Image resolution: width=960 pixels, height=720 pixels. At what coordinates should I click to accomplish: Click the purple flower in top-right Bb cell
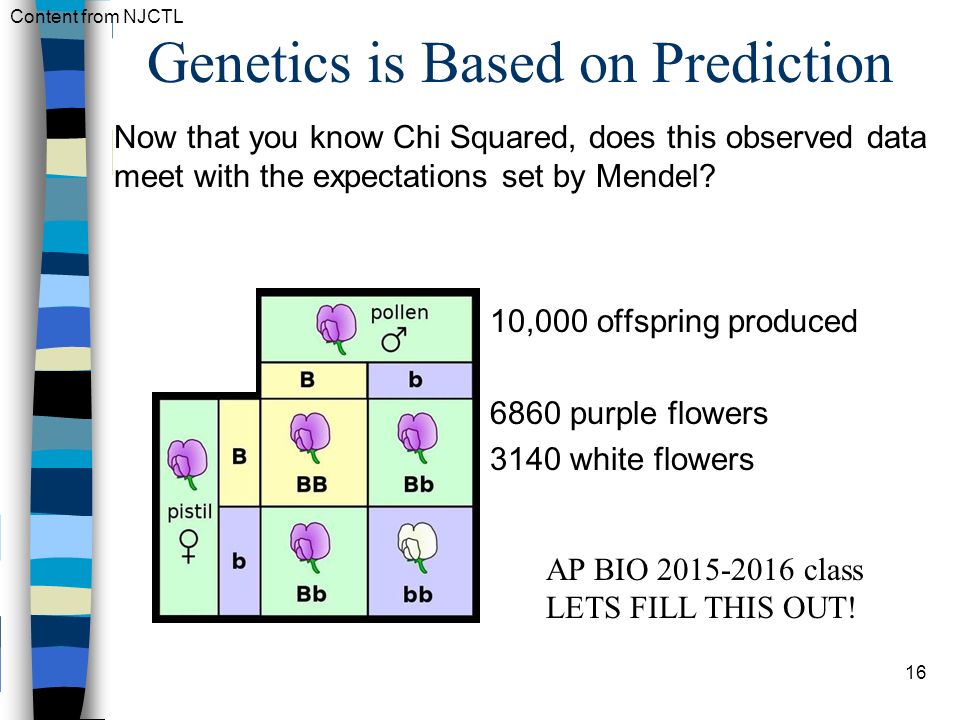point(418,438)
